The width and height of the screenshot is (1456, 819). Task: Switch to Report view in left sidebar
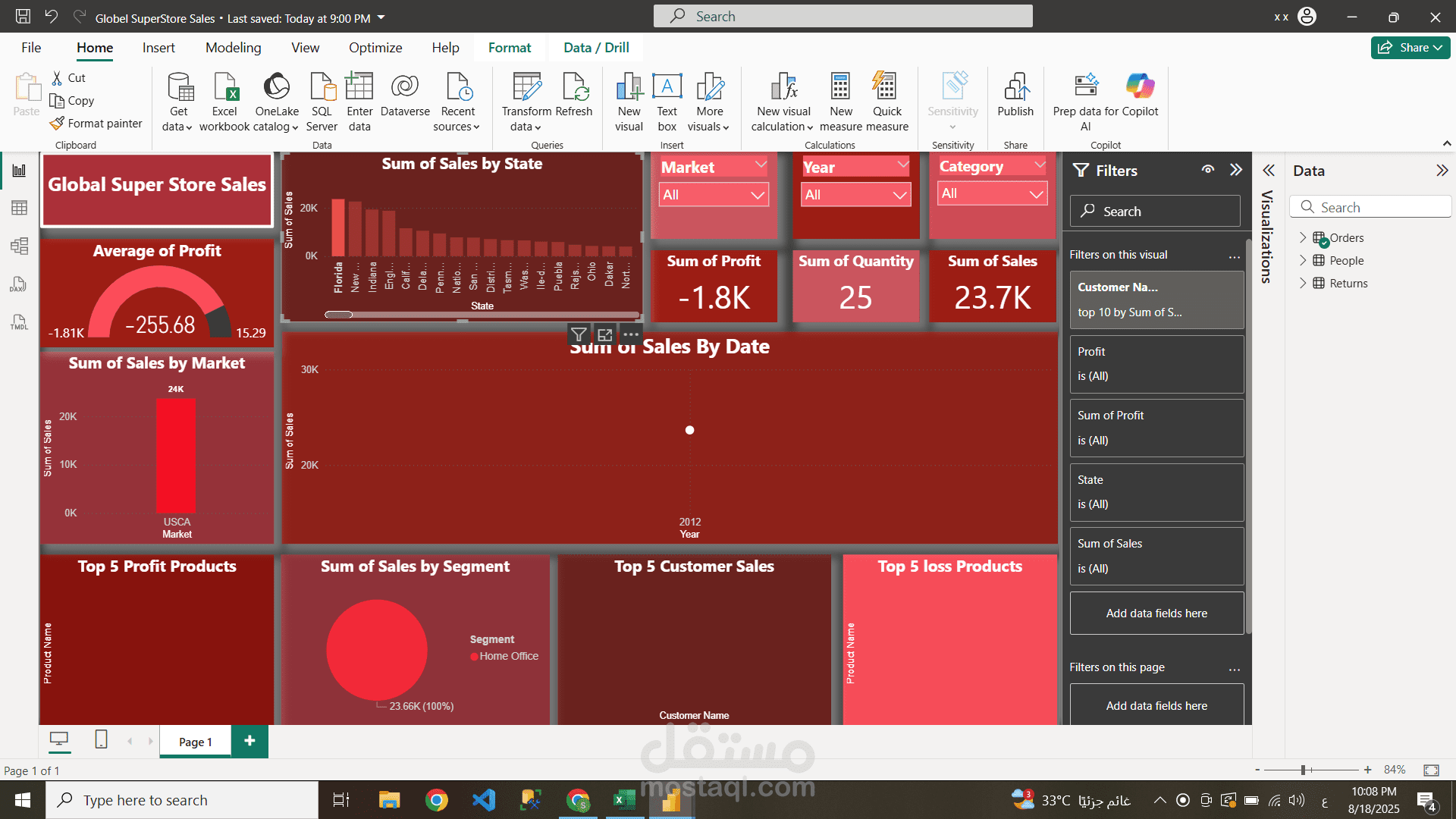click(19, 171)
